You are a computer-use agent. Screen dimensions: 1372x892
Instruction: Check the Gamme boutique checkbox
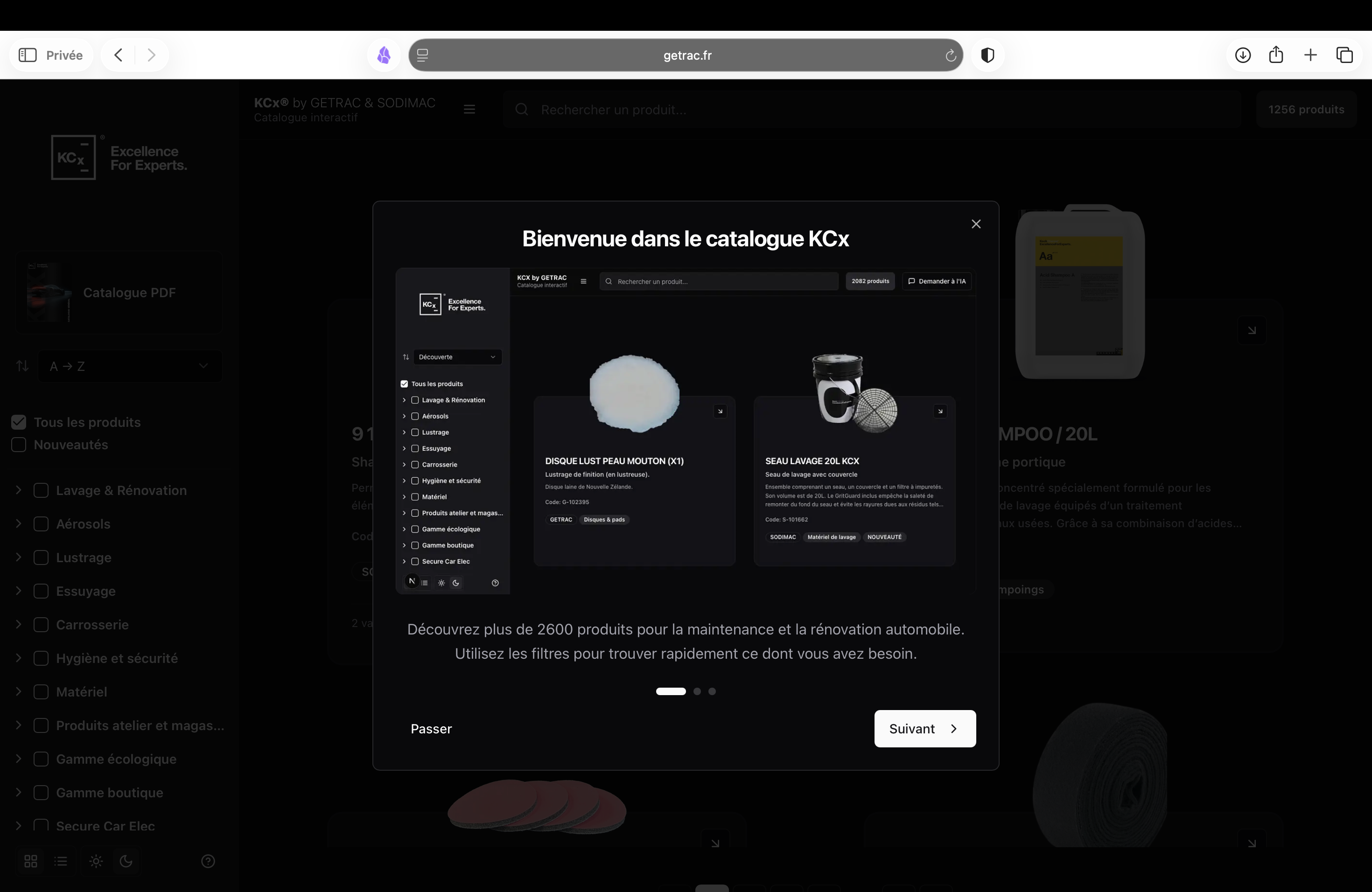[x=41, y=792]
